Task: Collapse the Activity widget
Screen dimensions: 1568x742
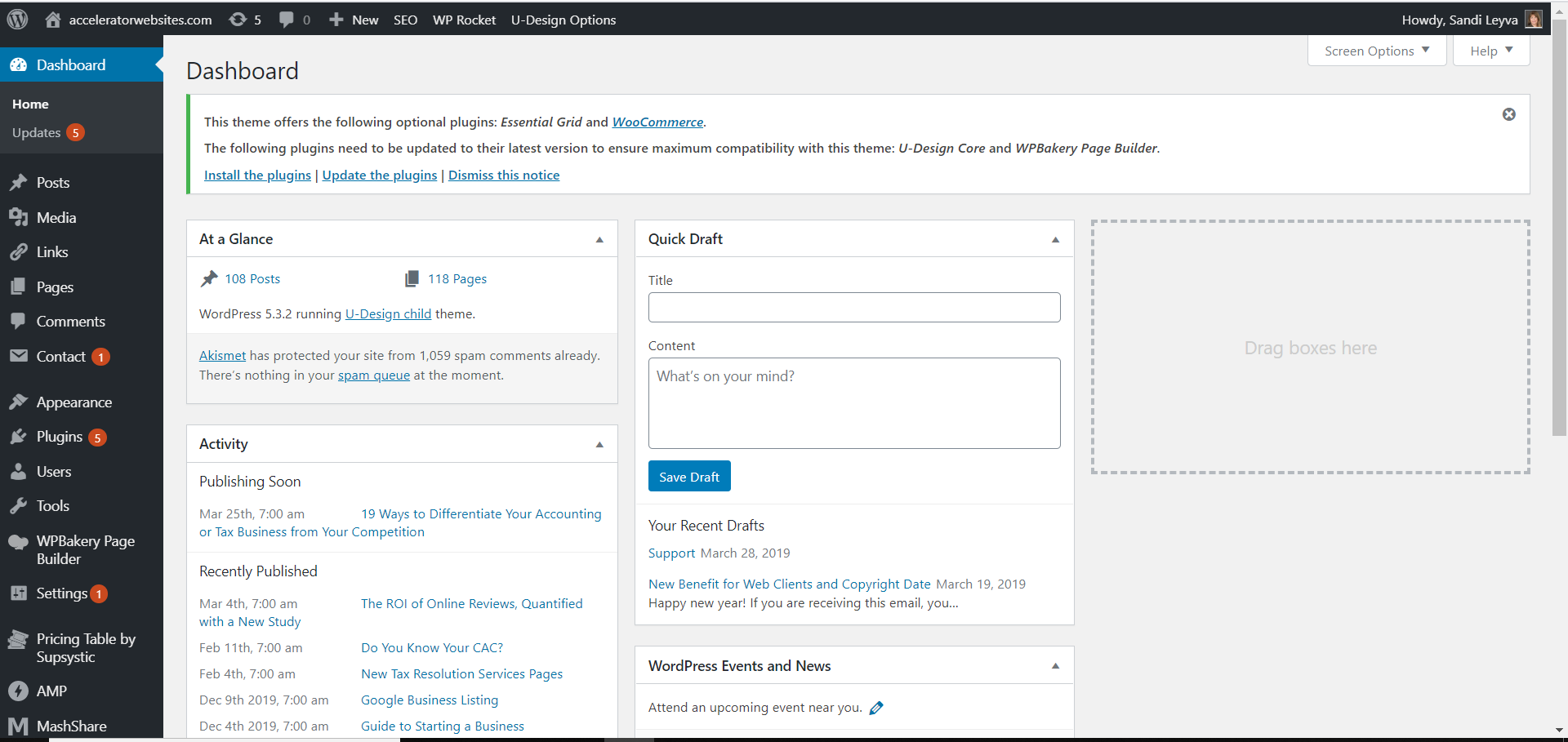Action: (x=599, y=444)
